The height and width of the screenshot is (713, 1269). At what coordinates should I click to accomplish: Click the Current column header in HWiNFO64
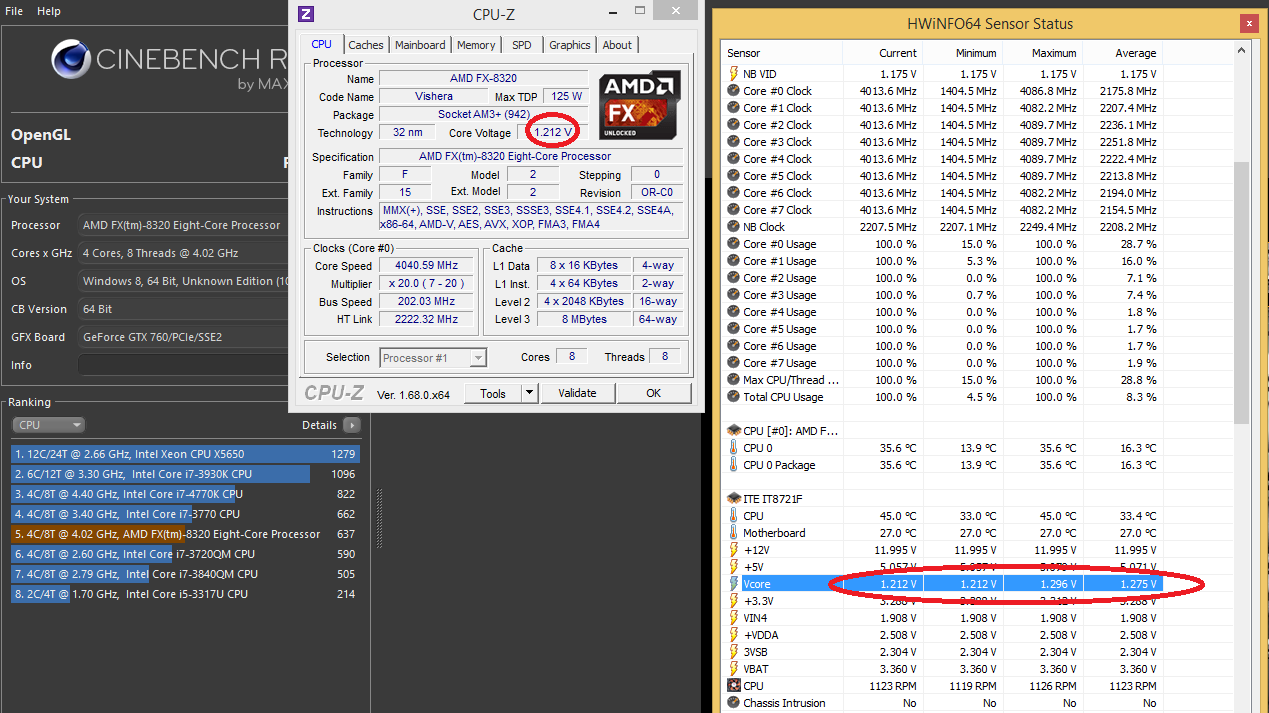click(x=882, y=53)
